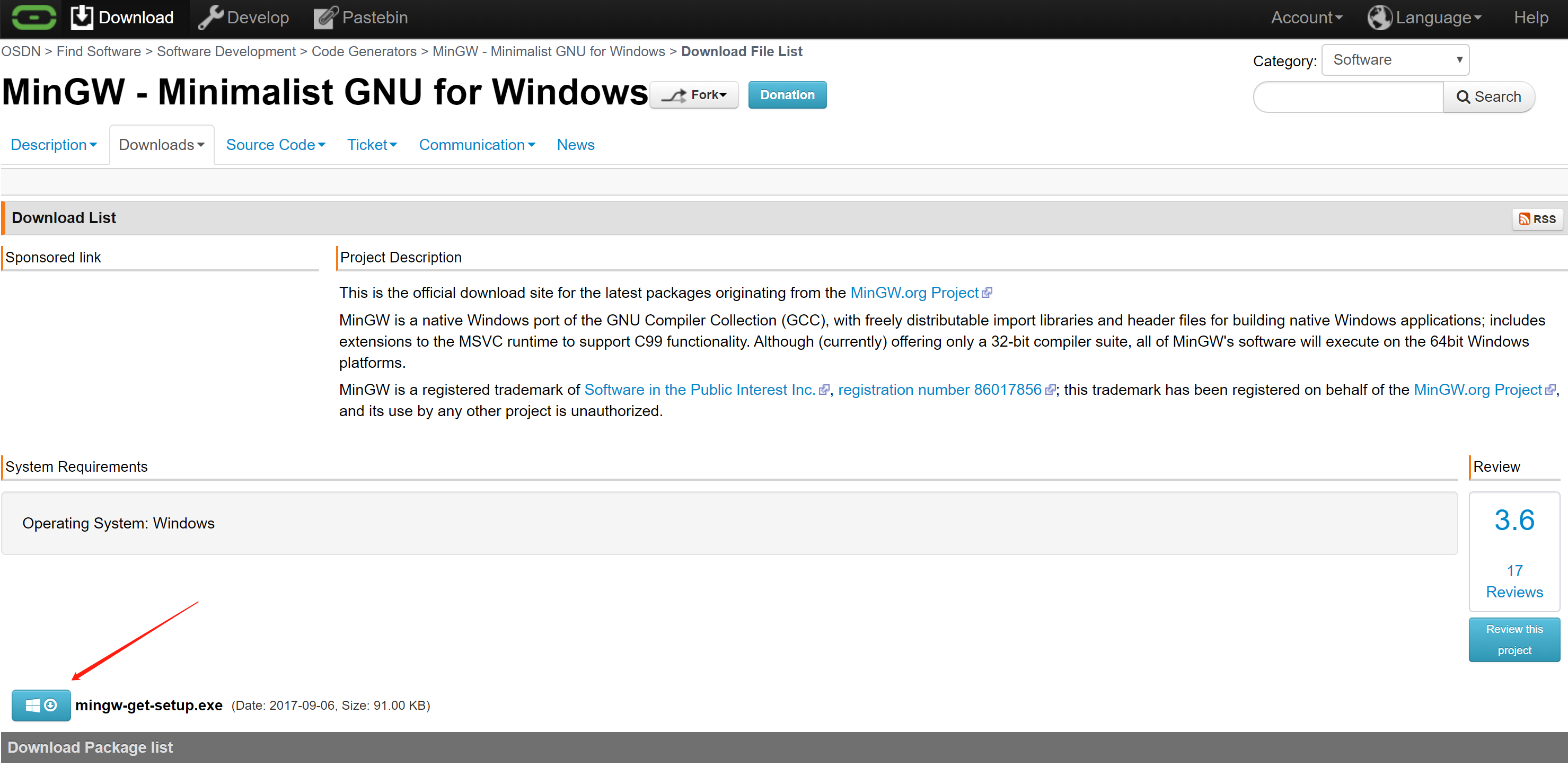
Task: Open the Downloads tab
Action: 161,145
